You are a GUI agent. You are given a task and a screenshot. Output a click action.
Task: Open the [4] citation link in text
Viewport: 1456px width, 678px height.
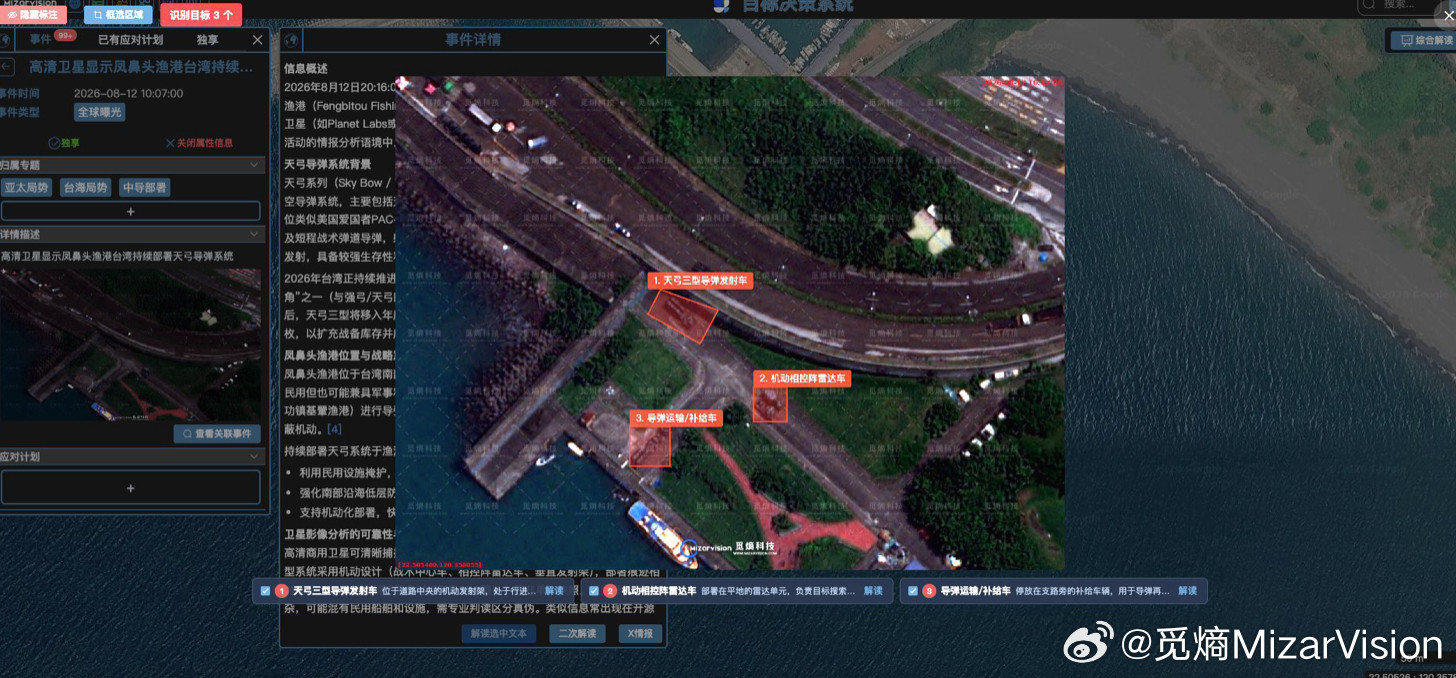pos(335,428)
